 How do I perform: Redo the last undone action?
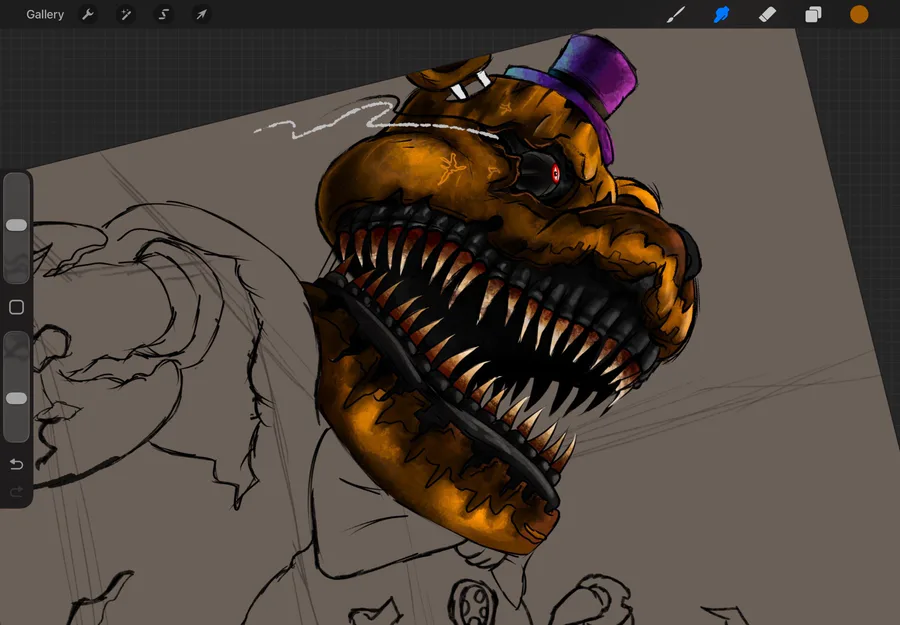[17, 491]
